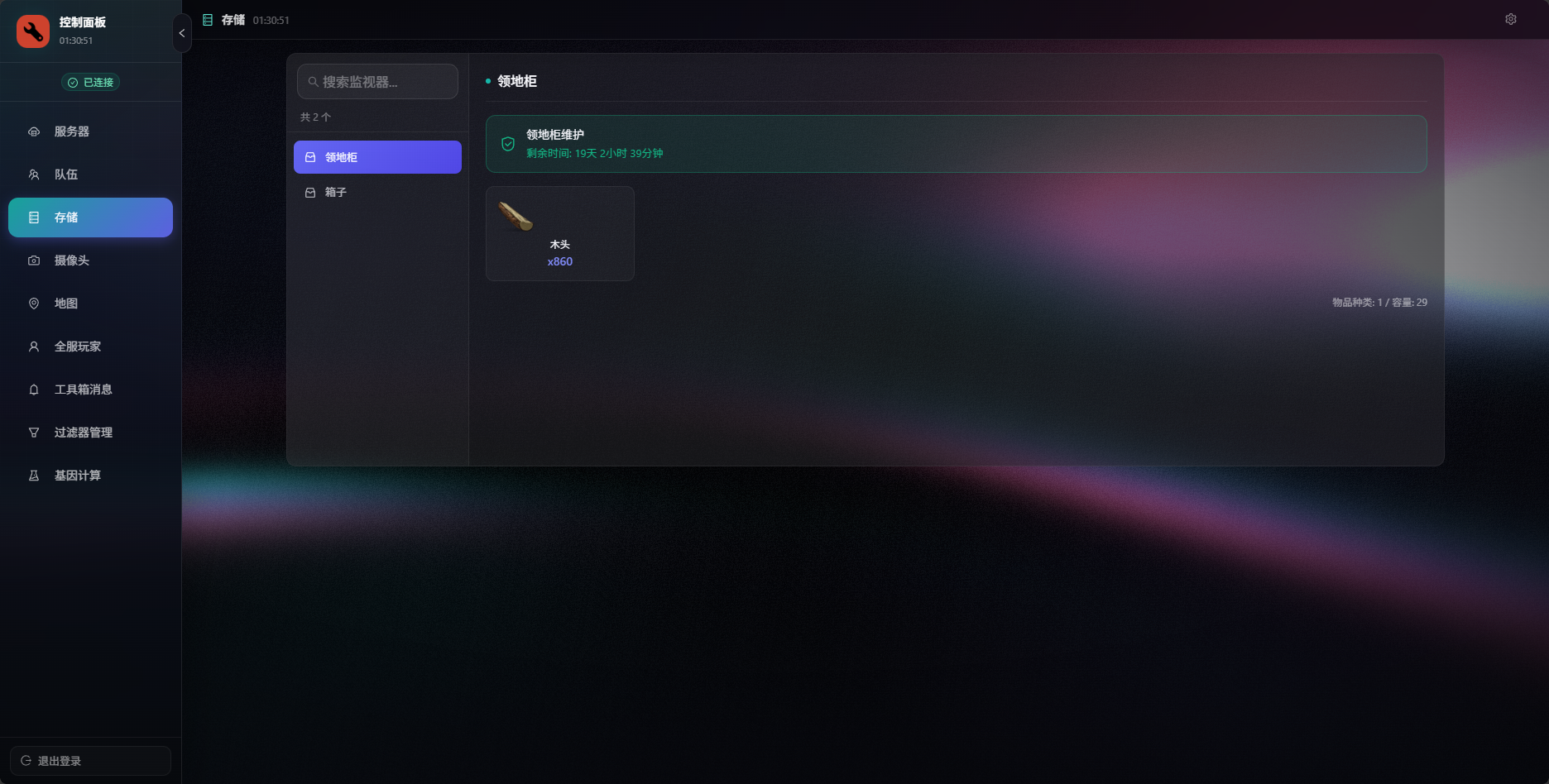
Task: Click the 已连接 connection status badge
Action: click(90, 82)
